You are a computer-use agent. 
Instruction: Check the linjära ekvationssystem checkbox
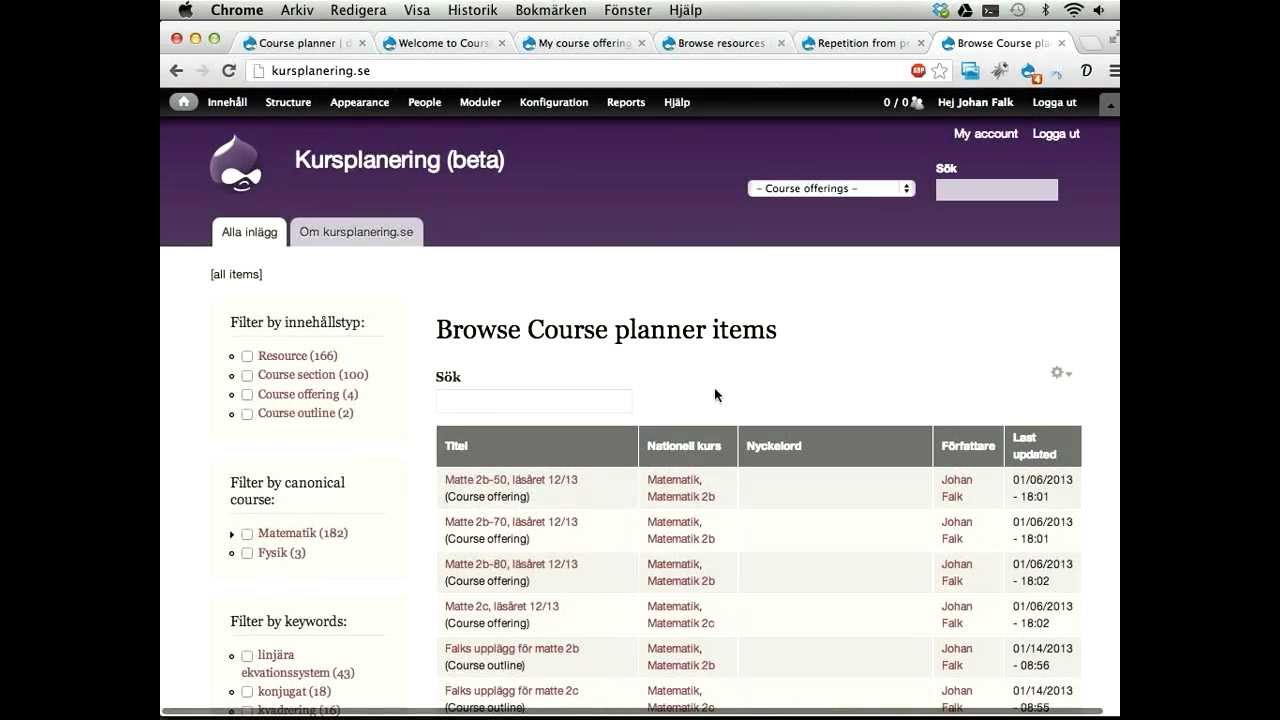click(247, 656)
